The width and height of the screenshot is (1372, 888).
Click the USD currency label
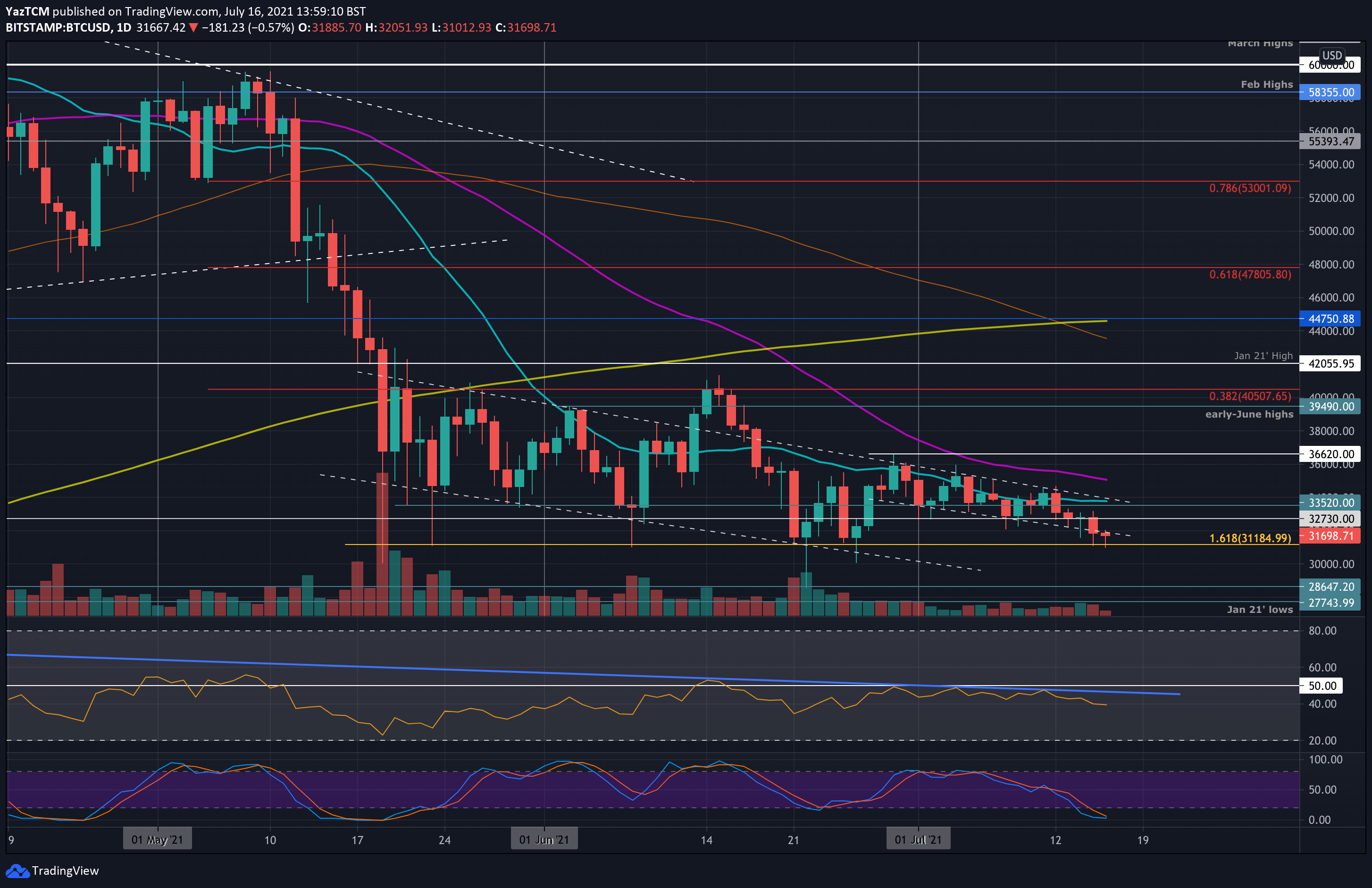tap(1331, 55)
